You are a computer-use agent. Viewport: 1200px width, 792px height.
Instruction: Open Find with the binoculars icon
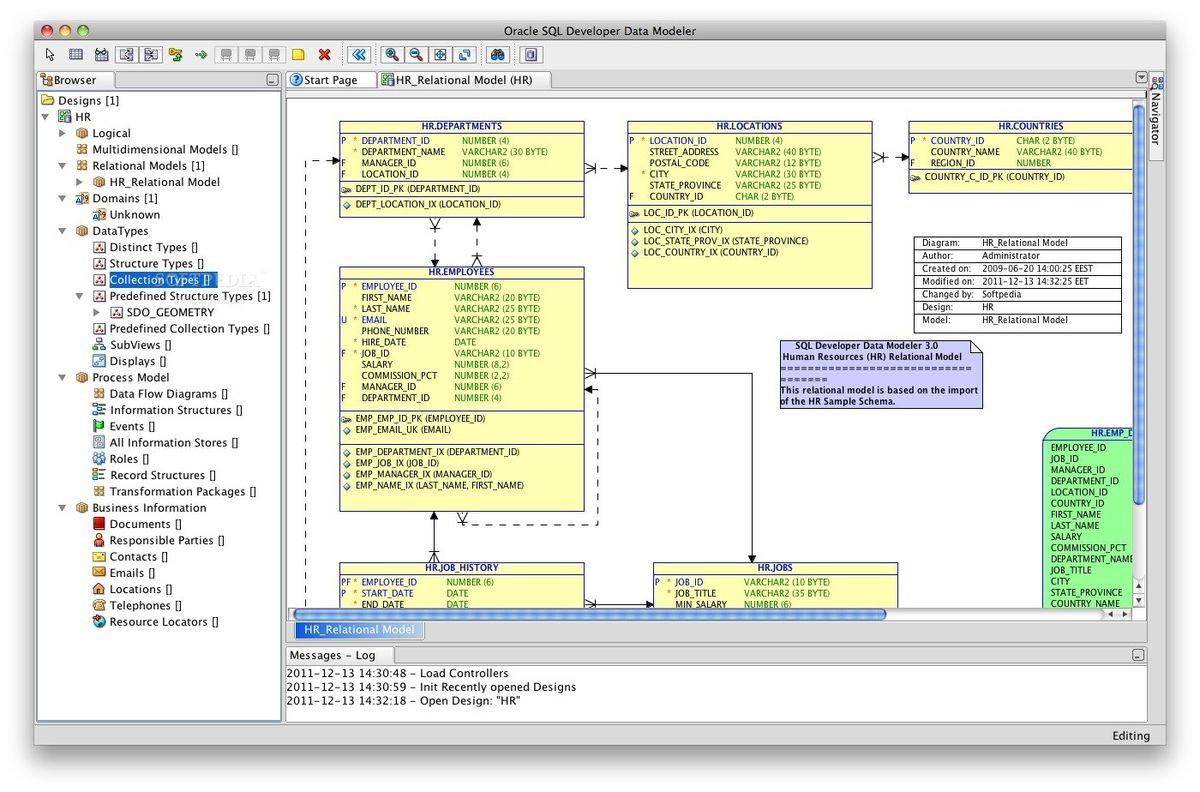pyautogui.click(x=498, y=55)
